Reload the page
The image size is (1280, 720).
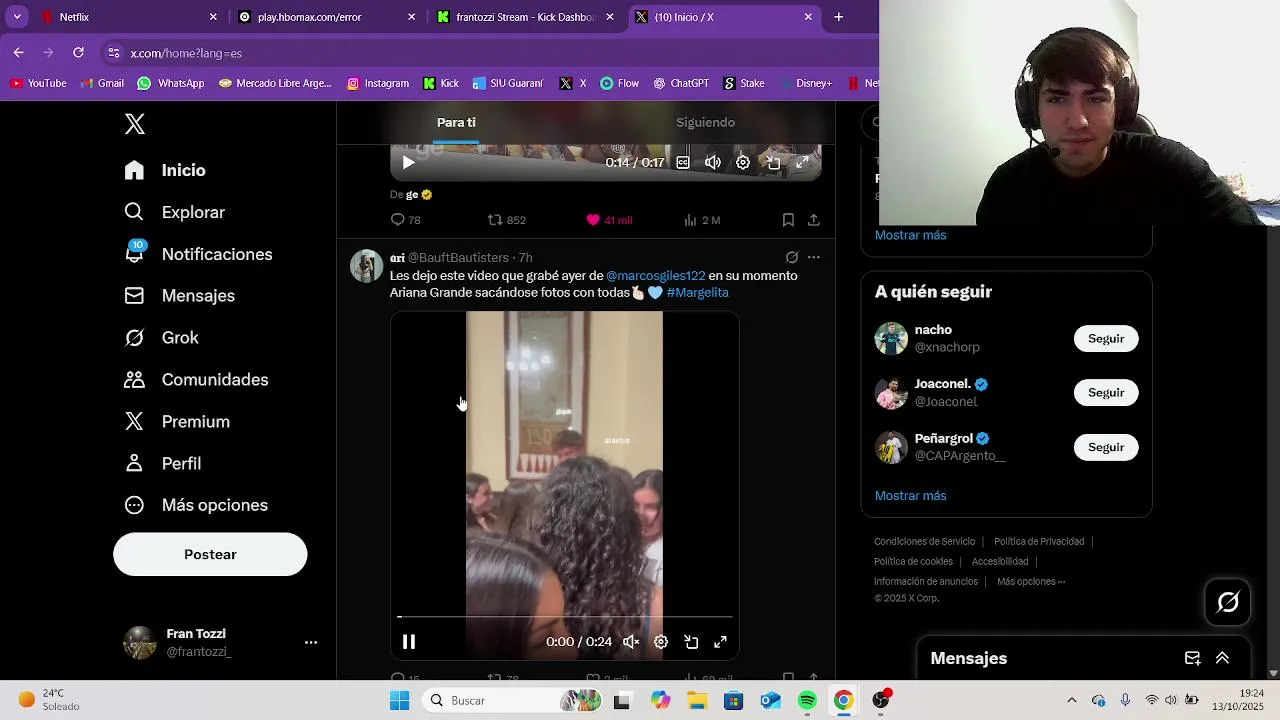[78, 53]
